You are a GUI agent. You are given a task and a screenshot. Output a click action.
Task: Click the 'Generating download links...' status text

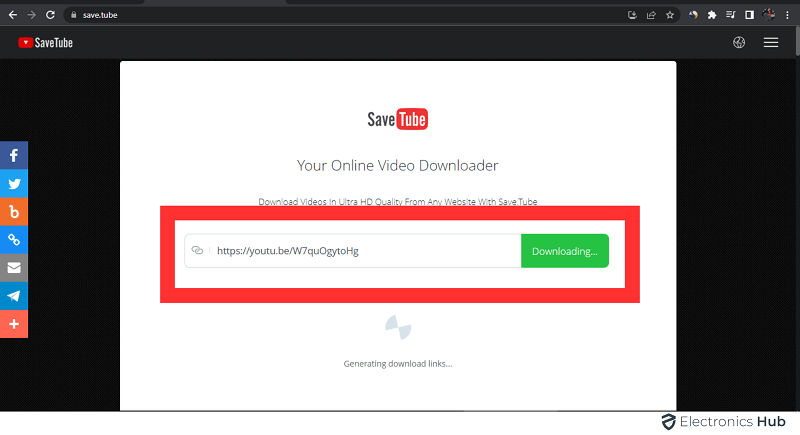coord(397,364)
